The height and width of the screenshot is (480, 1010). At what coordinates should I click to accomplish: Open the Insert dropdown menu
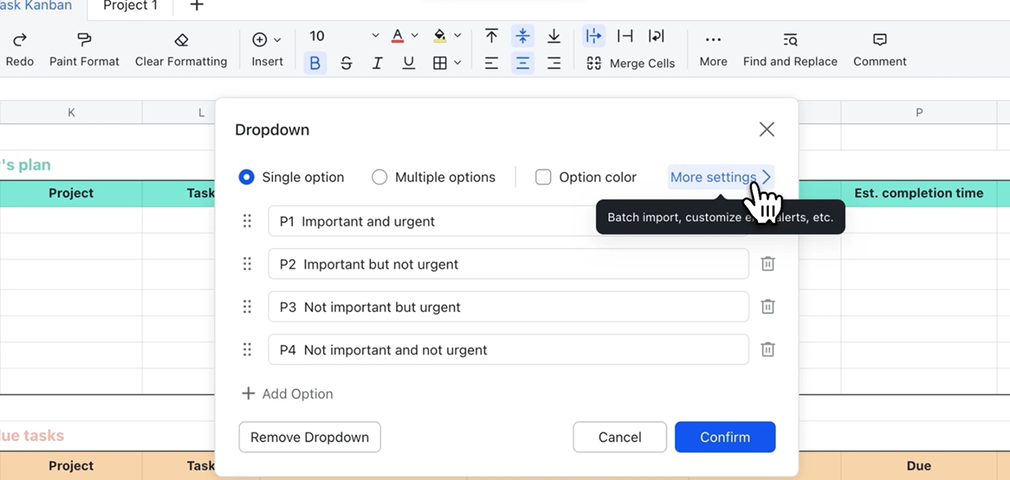pyautogui.click(x=267, y=49)
